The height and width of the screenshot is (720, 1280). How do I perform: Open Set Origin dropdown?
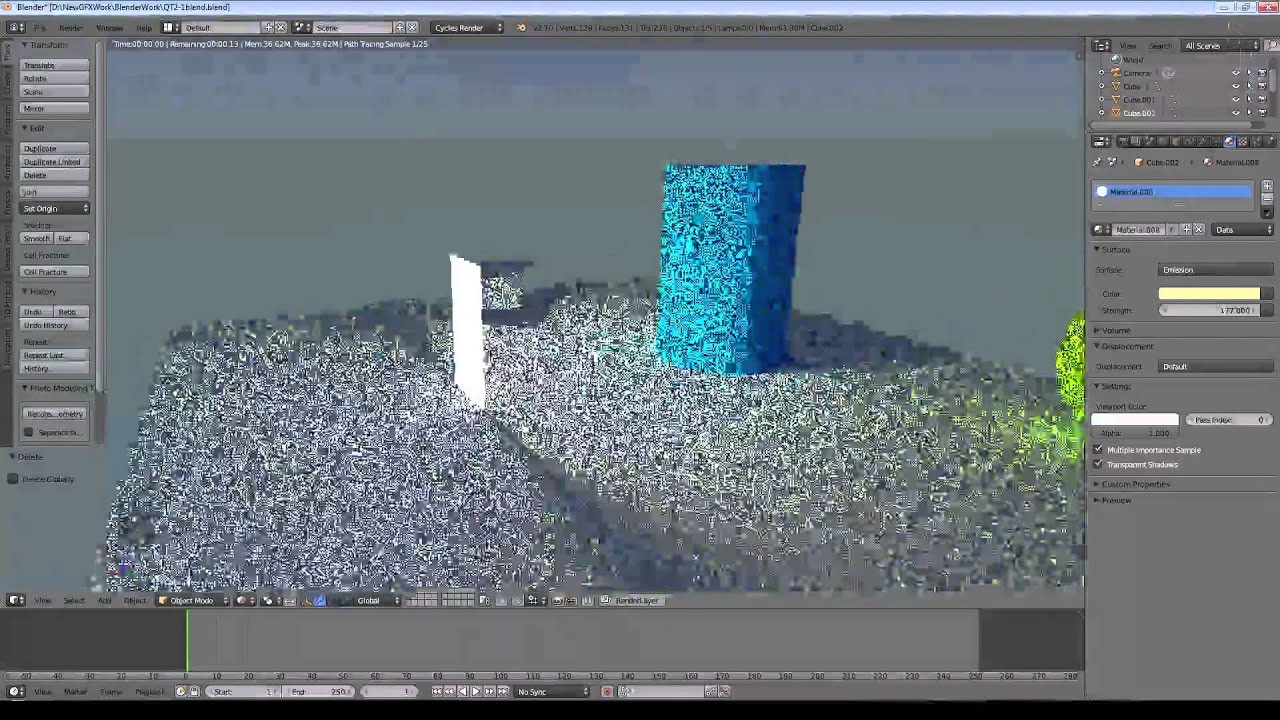55,208
